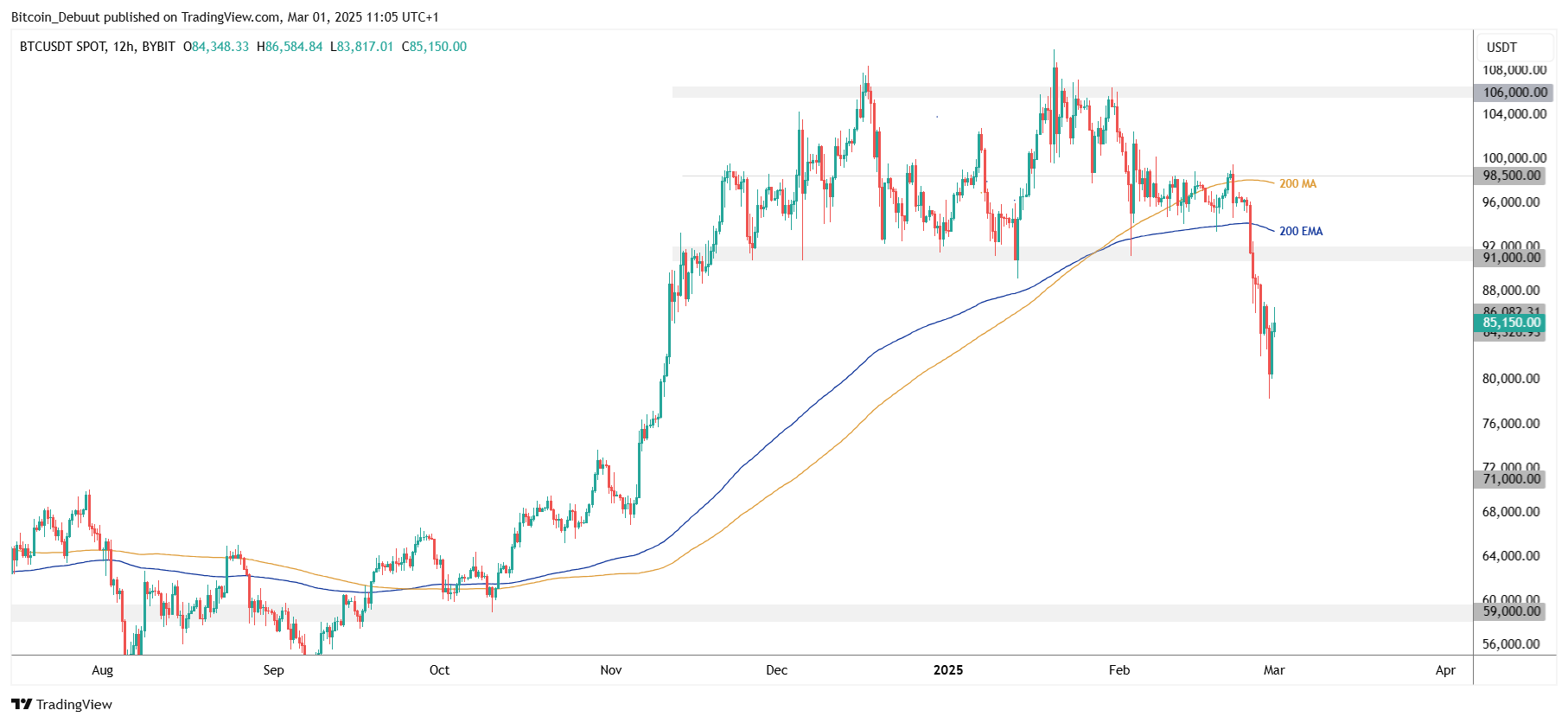Viewport: 1568px width, 723px height.
Task: Click the 91,000.00 support zone label
Action: pos(1511,258)
